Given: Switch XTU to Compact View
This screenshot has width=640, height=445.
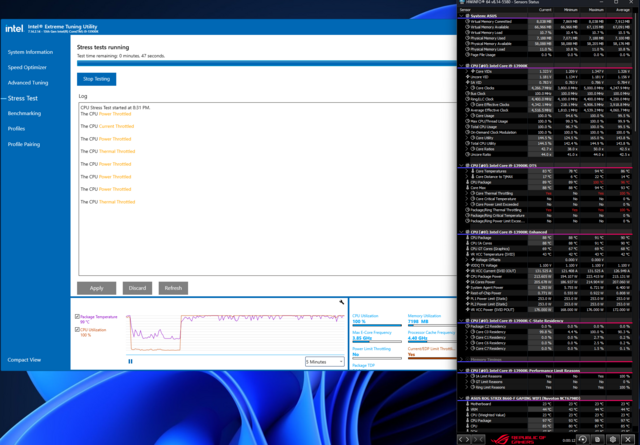Looking at the screenshot, I should coord(24,360).
